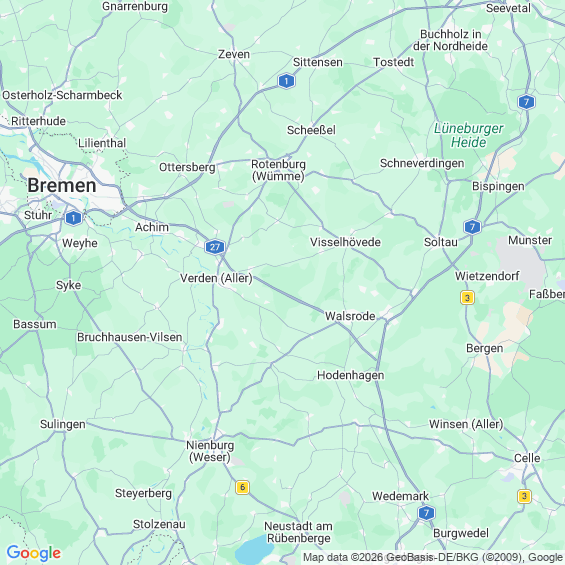This screenshot has height=565, width=565.
Task: Click the A7 shield above Lüneburger Heide
Action: [x=526, y=102]
